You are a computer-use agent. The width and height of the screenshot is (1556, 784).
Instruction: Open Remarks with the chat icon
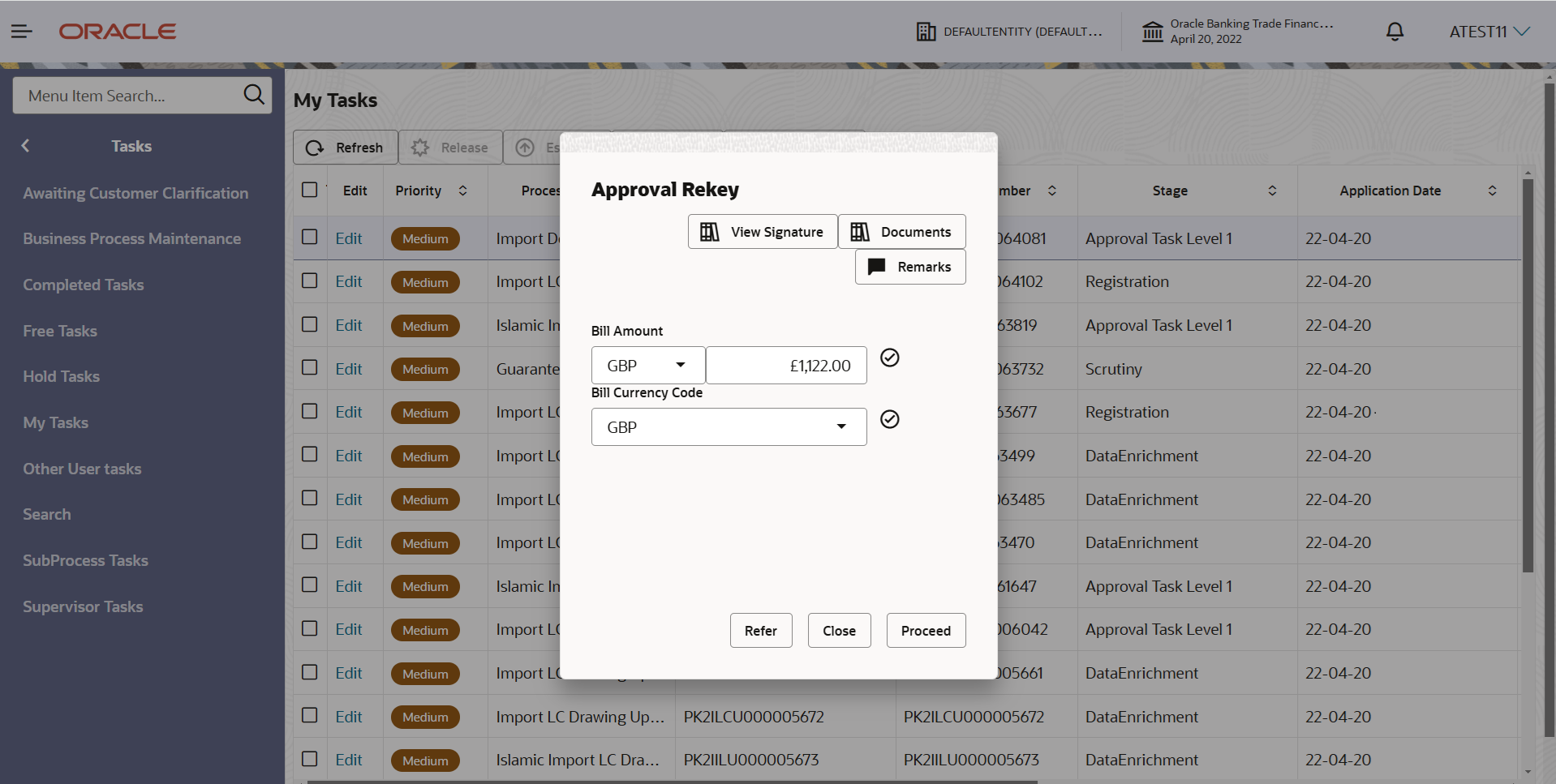click(x=910, y=267)
